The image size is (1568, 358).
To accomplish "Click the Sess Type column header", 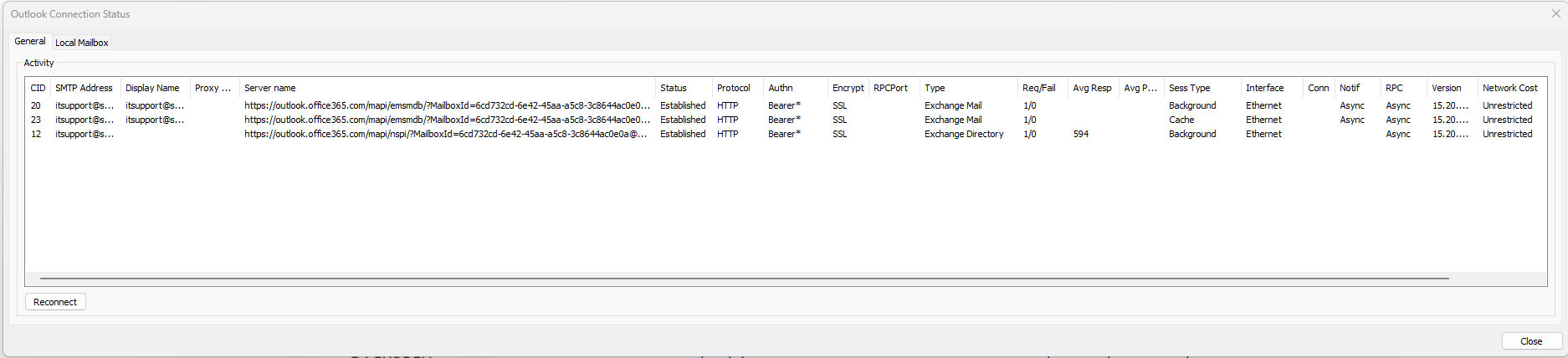I will click(1202, 88).
